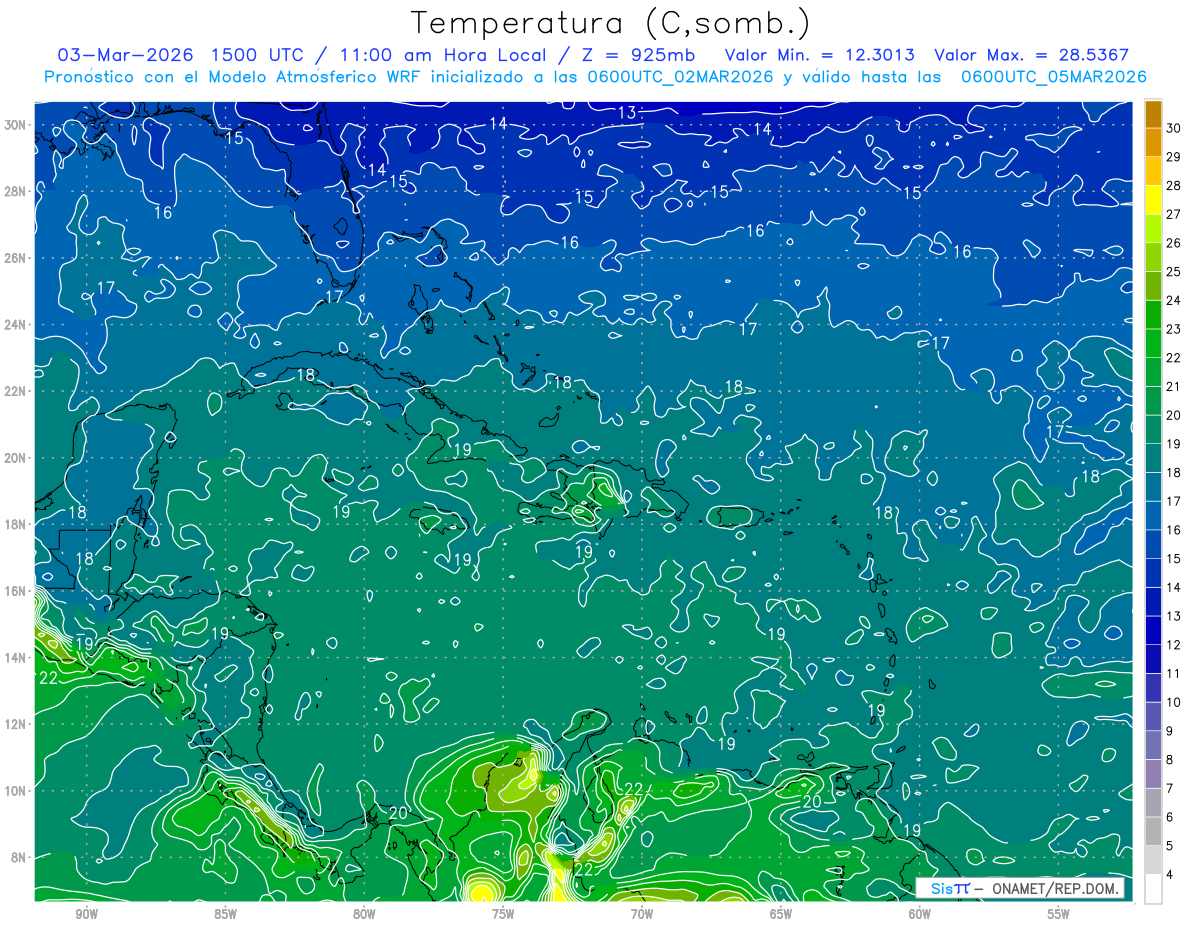Click the Valor Min. = 12.3013 text

(819, 55)
